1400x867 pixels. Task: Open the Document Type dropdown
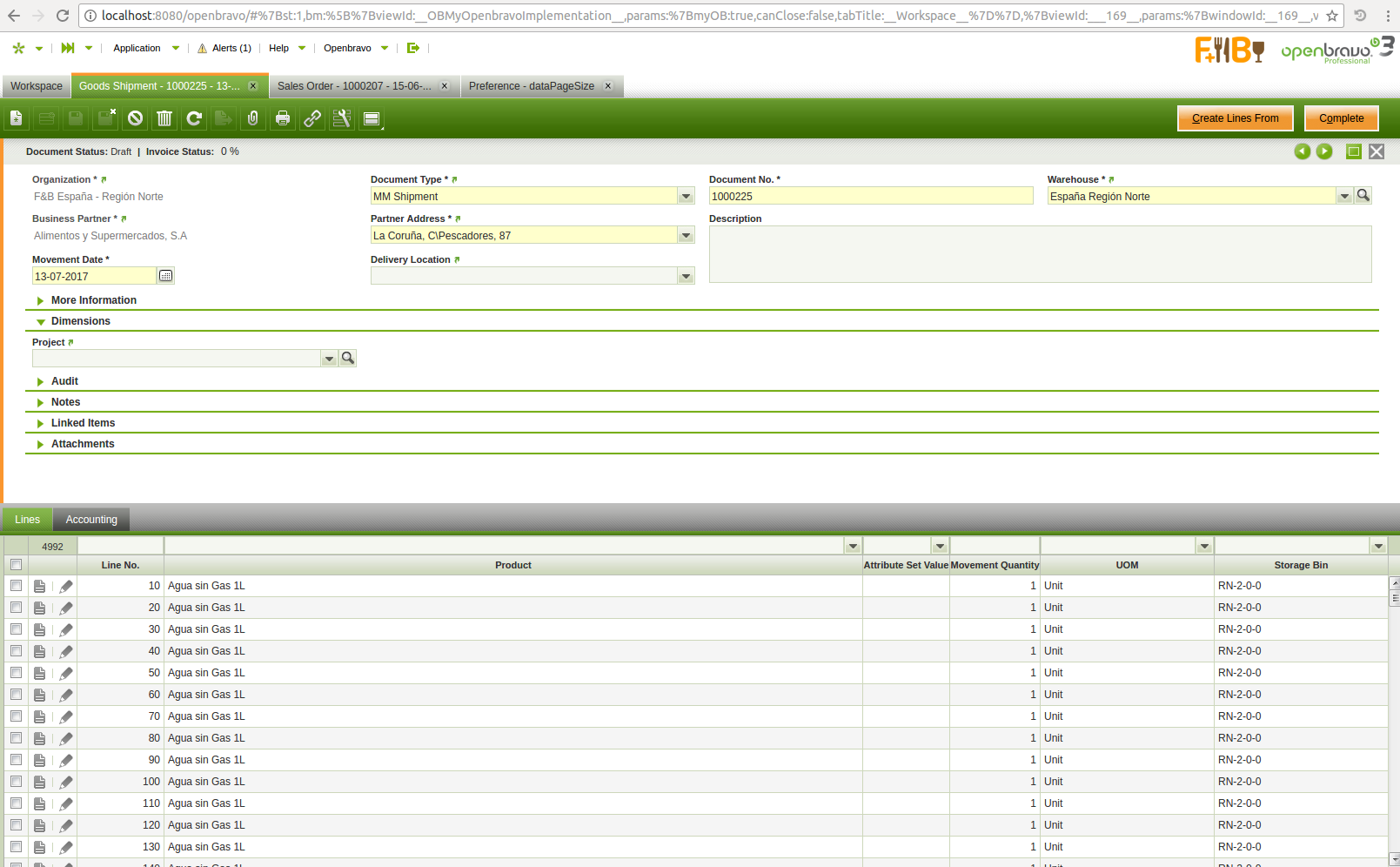[686, 197]
